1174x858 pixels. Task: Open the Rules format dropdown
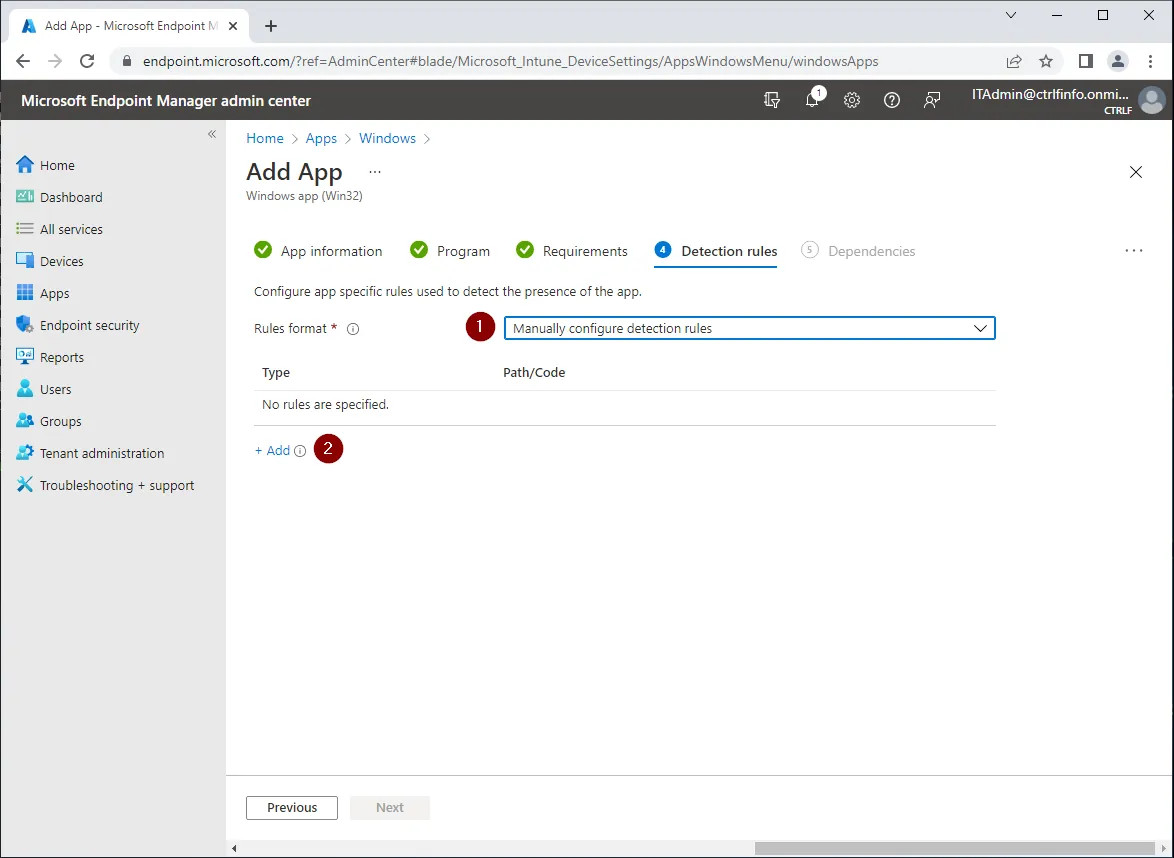[x=749, y=328]
